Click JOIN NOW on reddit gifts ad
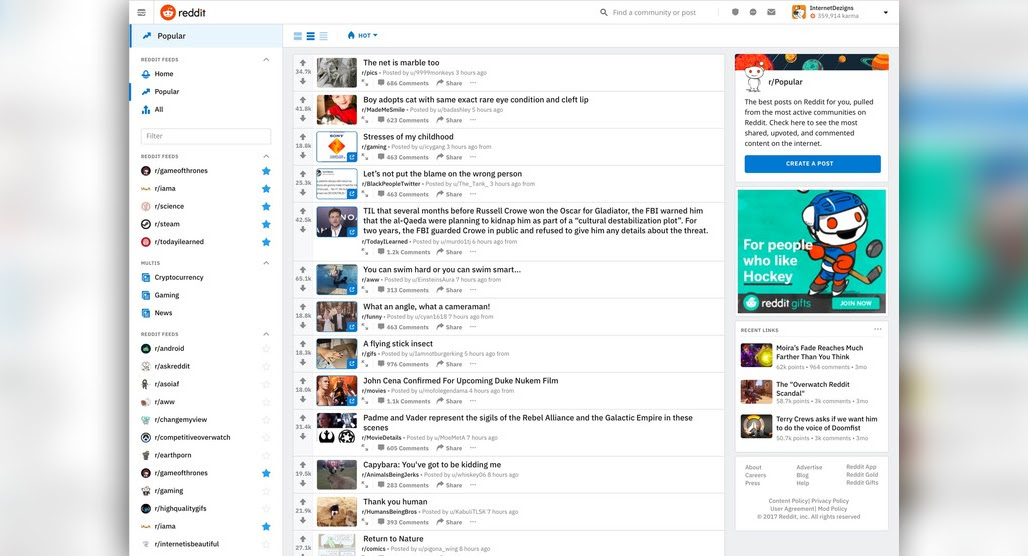The height and width of the screenshot is (556, 1028). (855, 303)
